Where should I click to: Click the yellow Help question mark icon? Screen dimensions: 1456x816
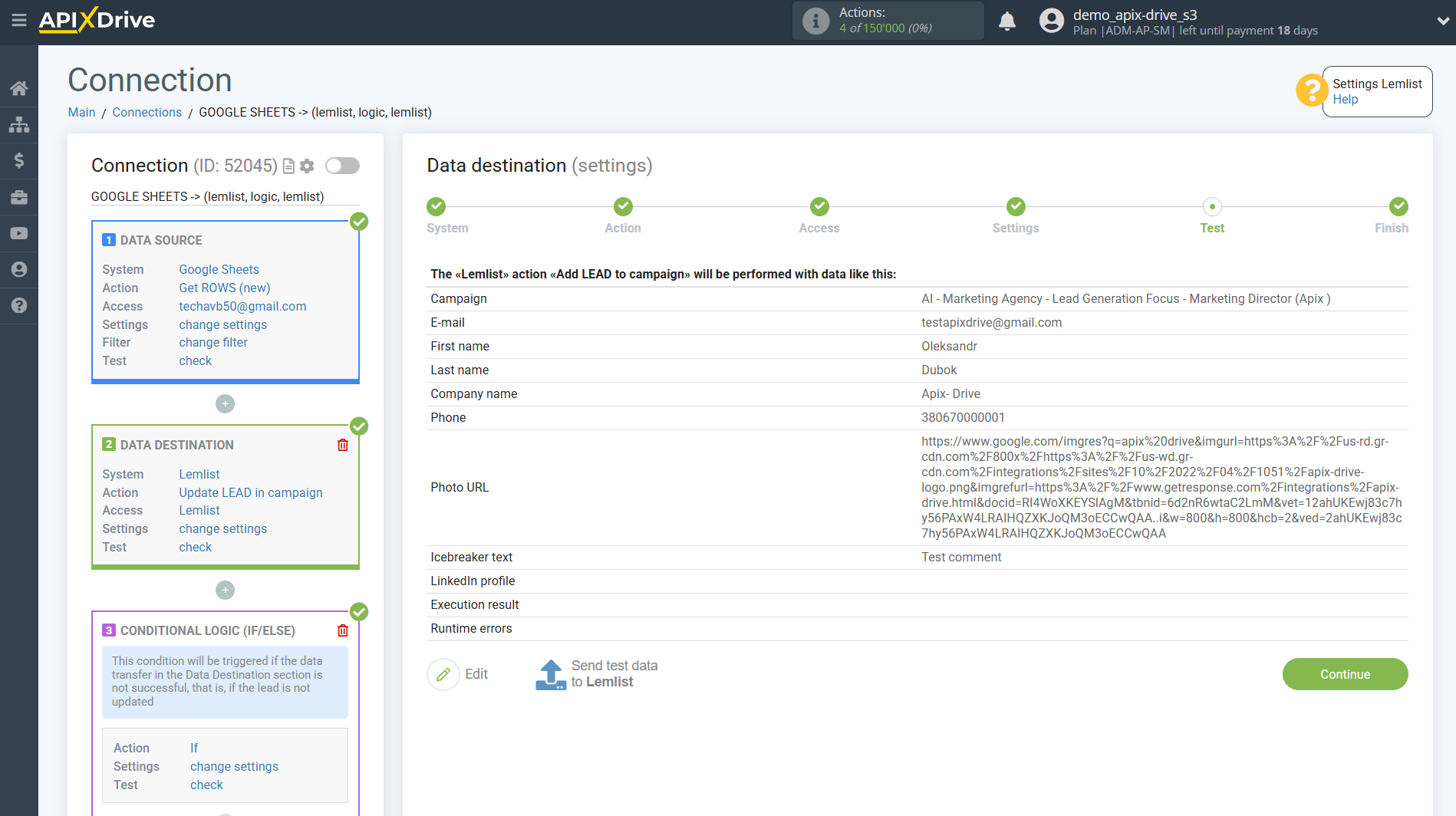pyautogui.click(x=1311, y=90)
